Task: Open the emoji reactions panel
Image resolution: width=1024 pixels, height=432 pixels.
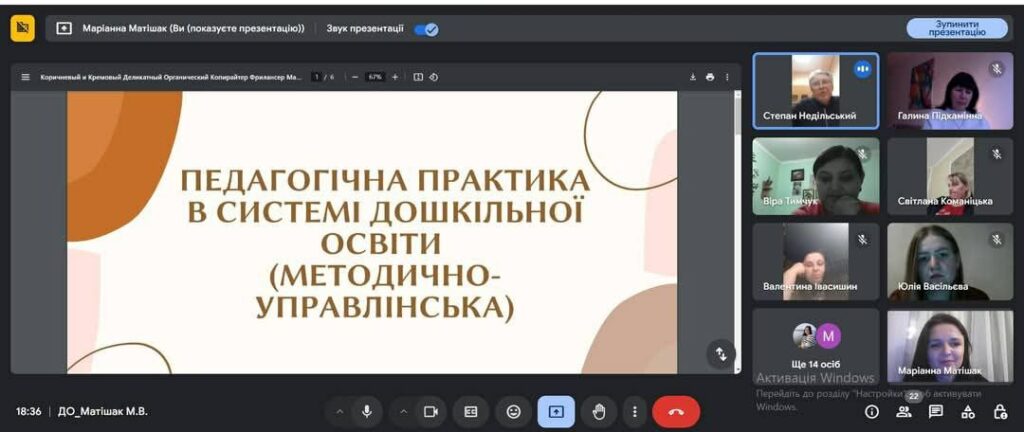Action: point(513,411)
